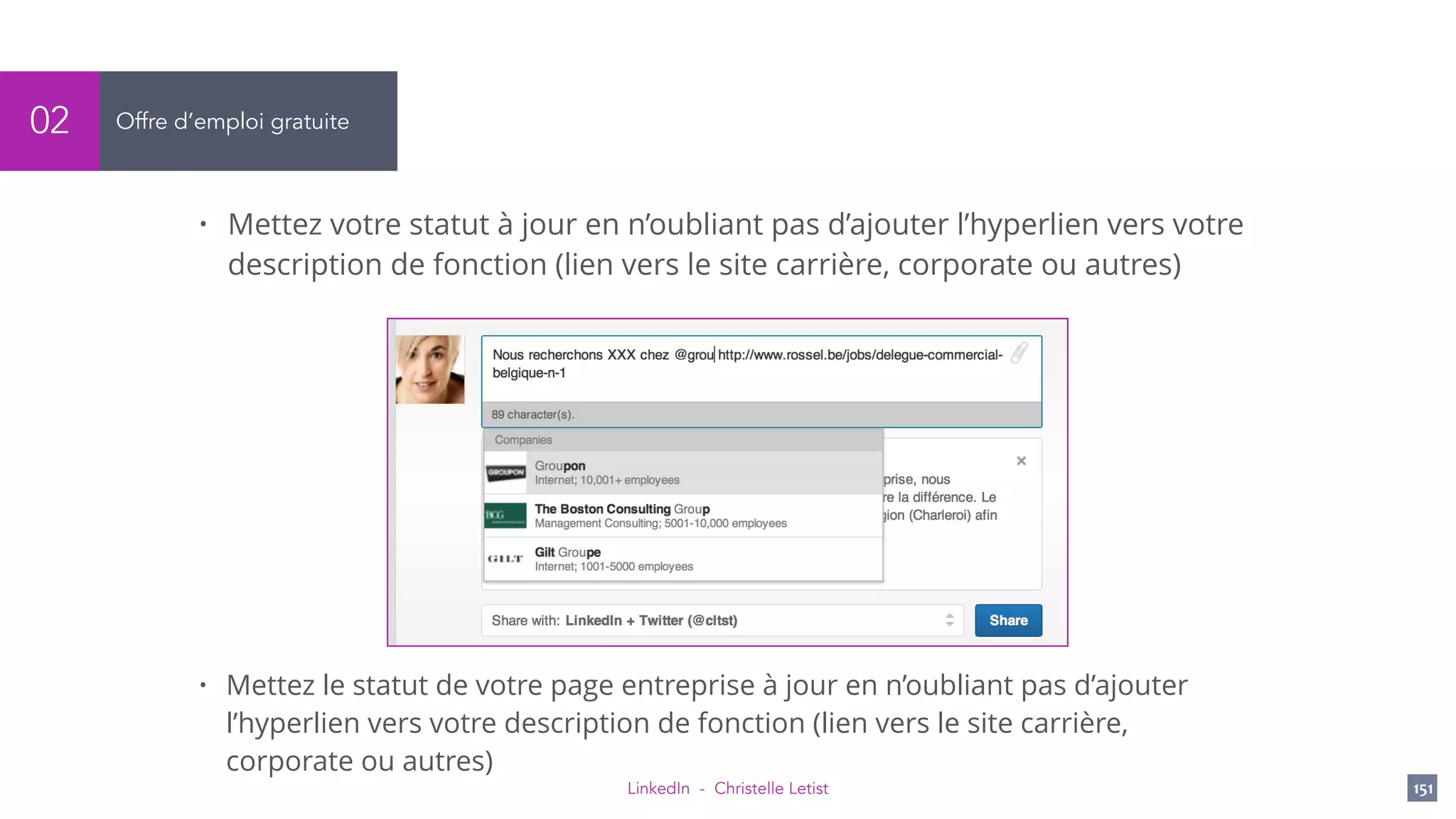Click the slide page number 151
The width and height of the screenshot is (1456, 819).
tap(1422, 788)
